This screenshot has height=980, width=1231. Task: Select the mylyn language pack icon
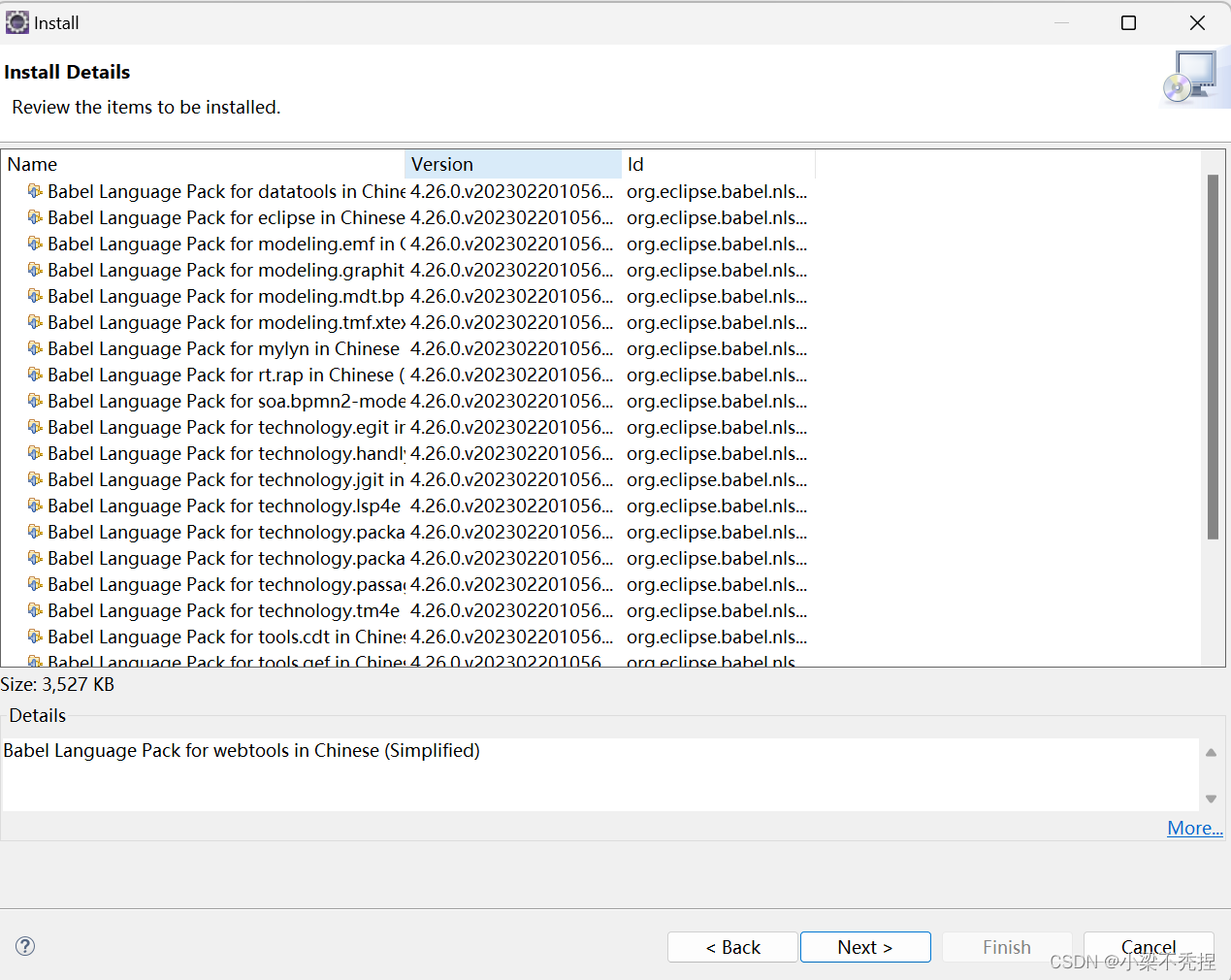coord(35,348)
